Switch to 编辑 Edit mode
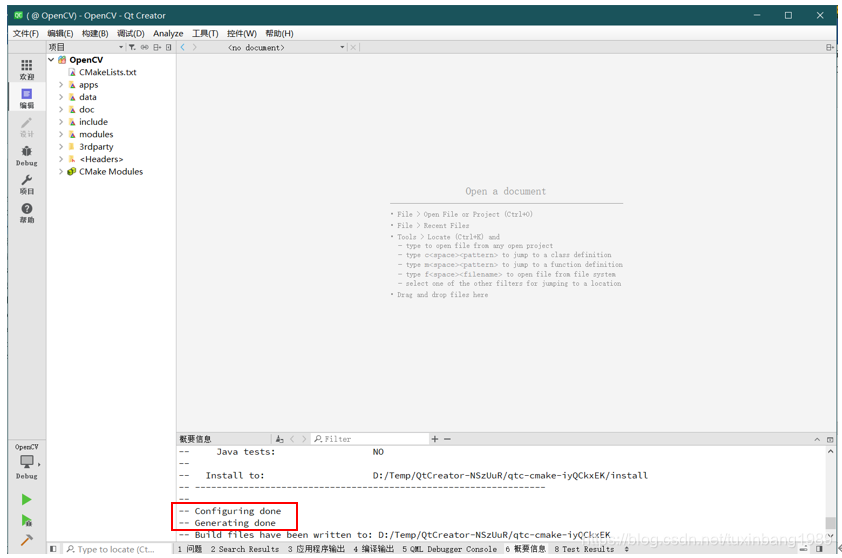The width and height of the screenshot is (842, 558). pyautogui.click(x=26, y=98)
